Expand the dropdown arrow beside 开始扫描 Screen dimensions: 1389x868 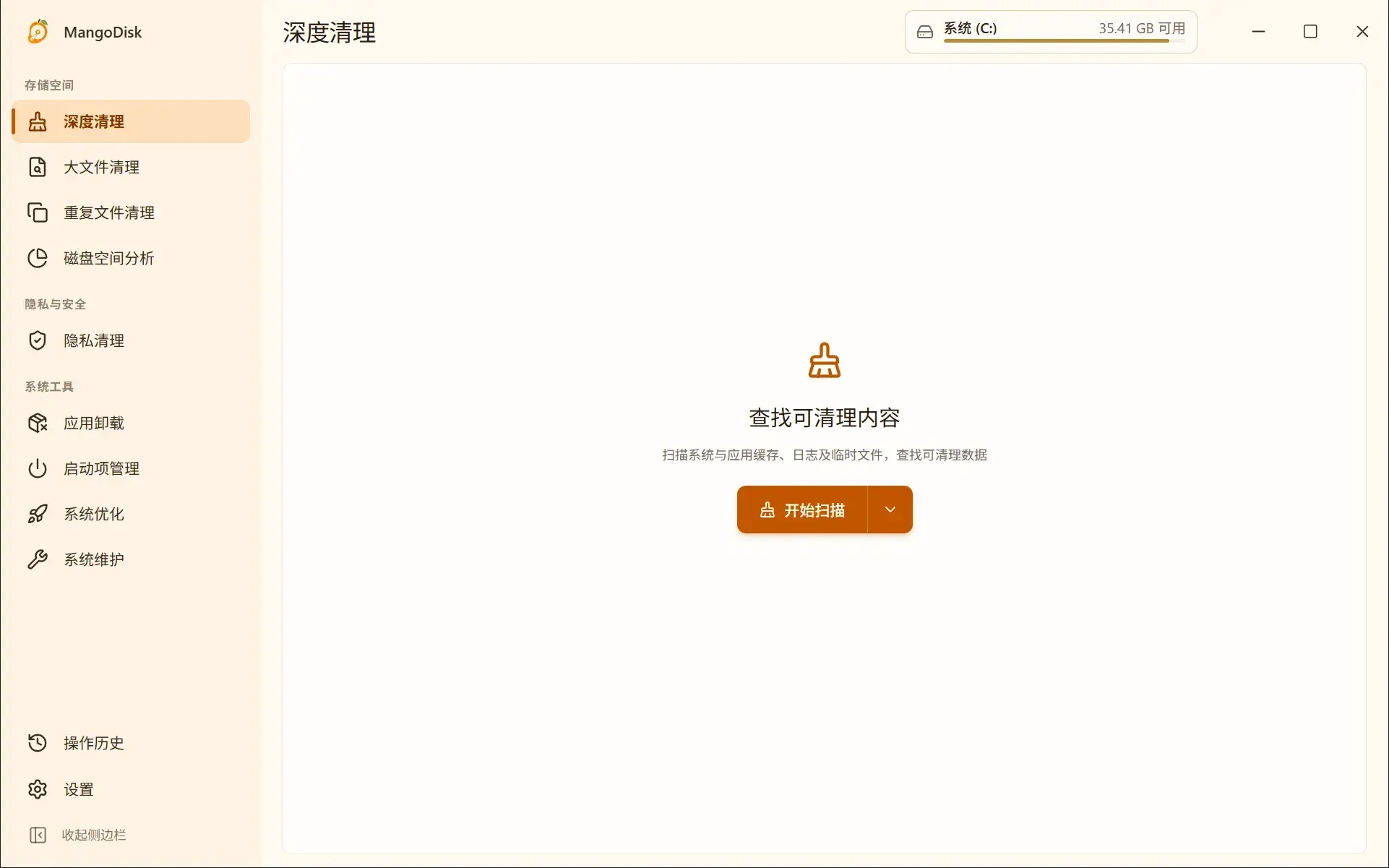(x=890, y=510)
